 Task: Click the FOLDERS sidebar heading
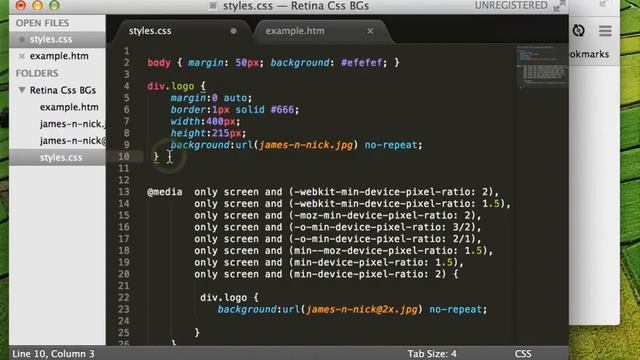[37, 73]
